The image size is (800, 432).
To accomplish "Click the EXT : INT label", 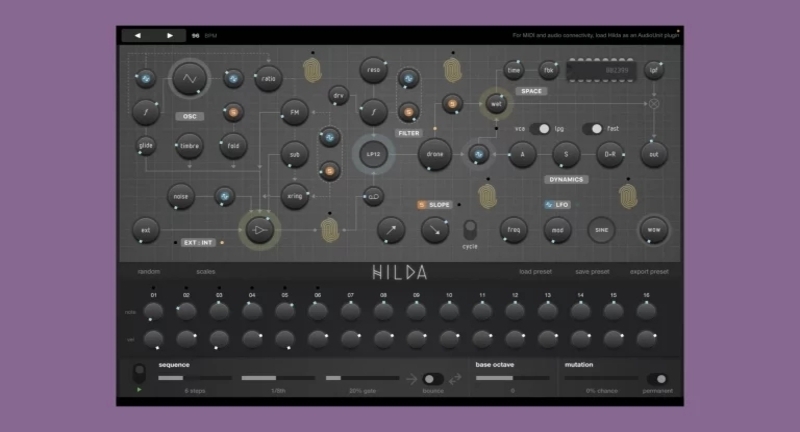I will [x=198, y=243].
